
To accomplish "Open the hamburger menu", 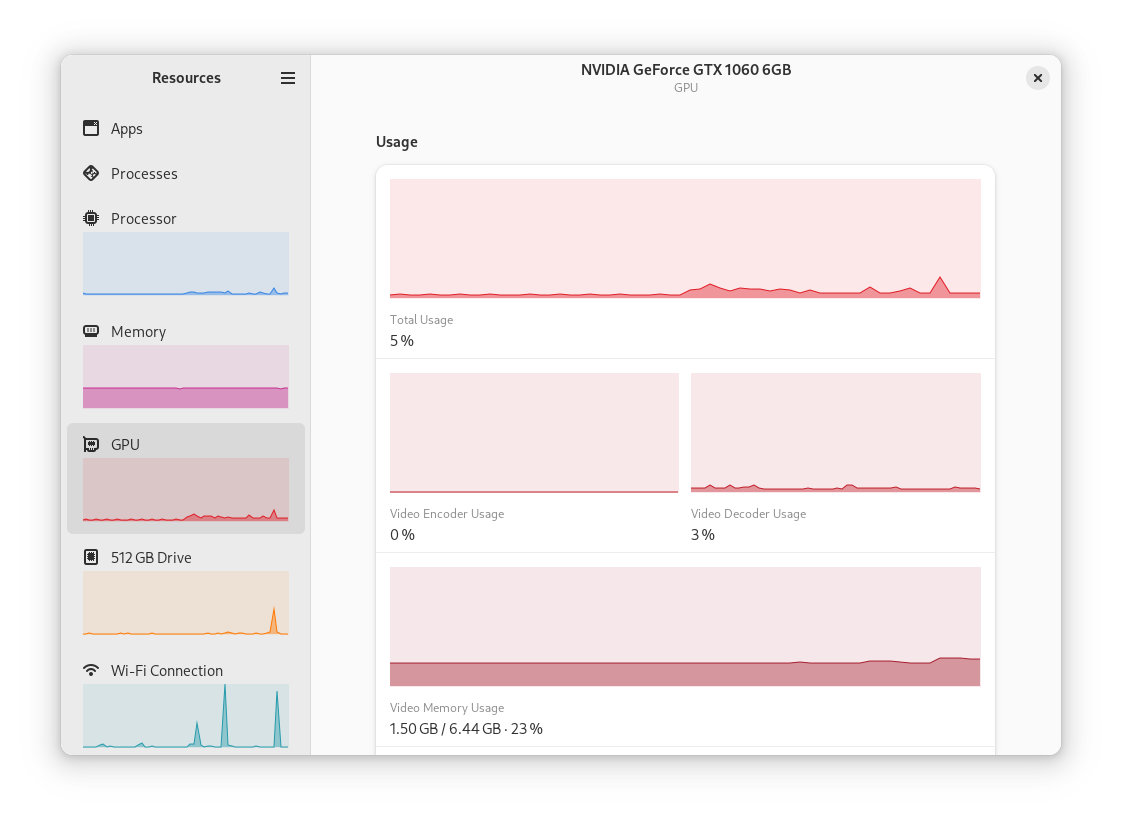I will [288, 78].
